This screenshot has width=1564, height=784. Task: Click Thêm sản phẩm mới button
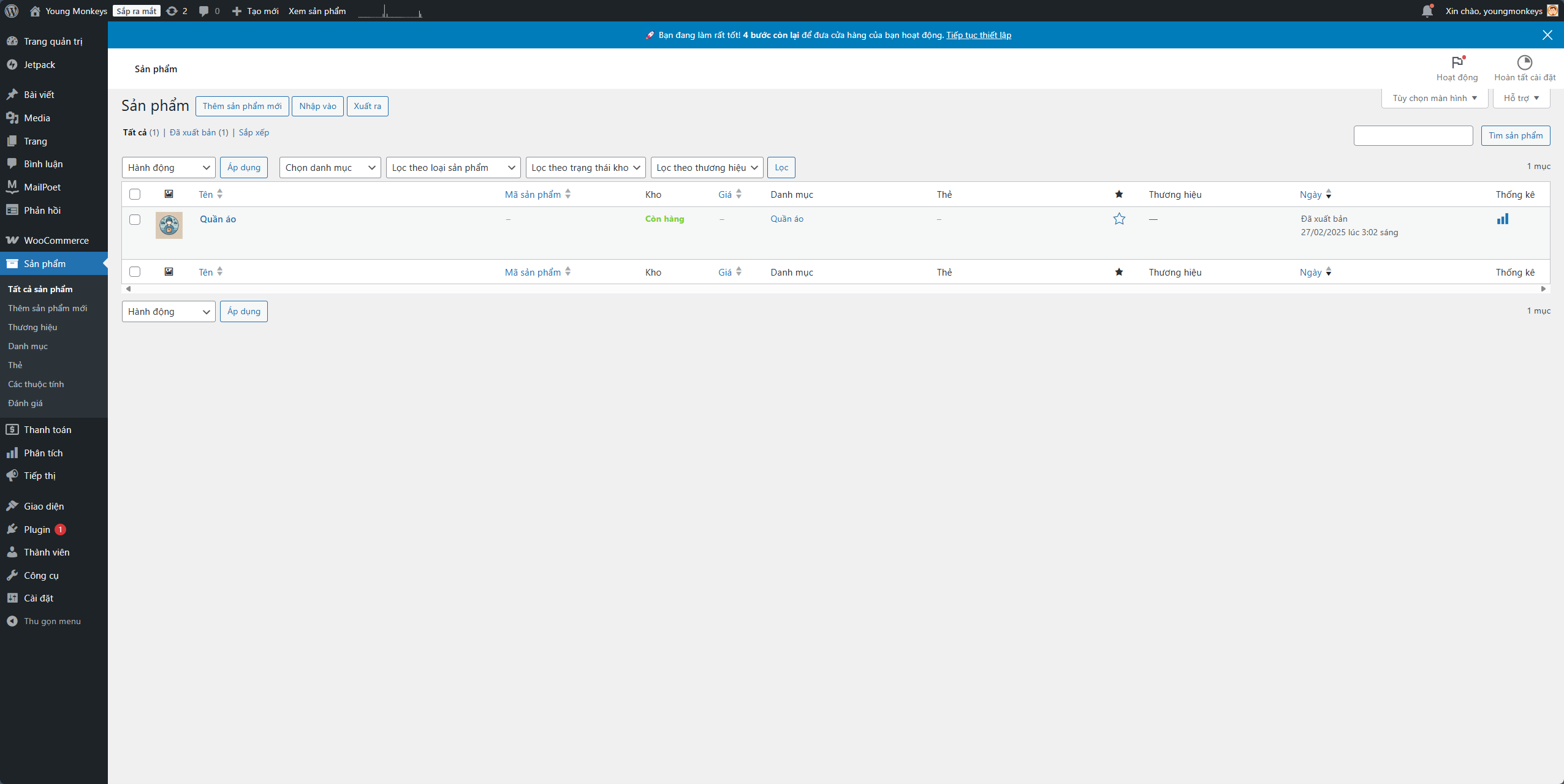pos(242,106)
